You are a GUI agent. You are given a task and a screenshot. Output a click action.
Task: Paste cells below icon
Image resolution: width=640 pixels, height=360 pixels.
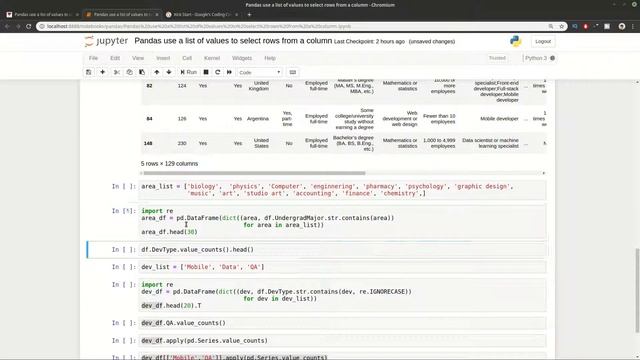(142, 72)
